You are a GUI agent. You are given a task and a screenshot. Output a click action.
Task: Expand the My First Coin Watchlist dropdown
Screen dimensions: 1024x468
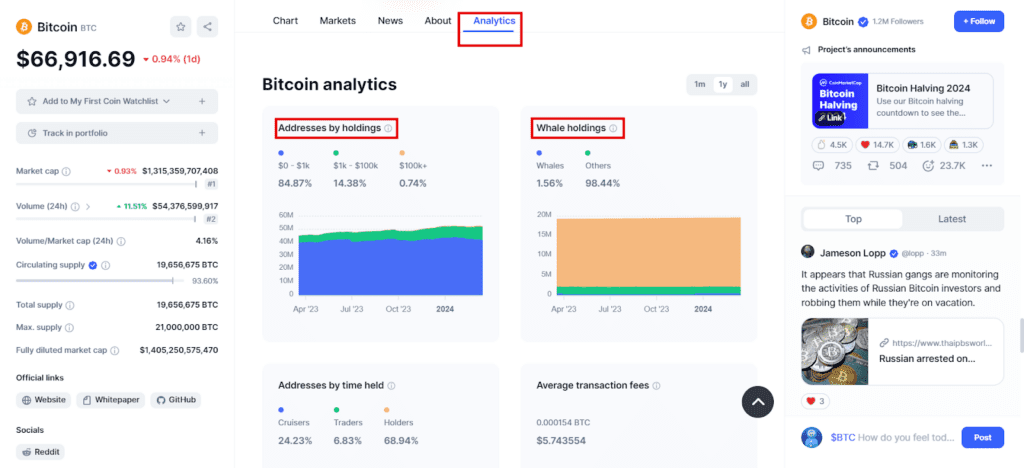pyautogui.click(x=166, y=101)
